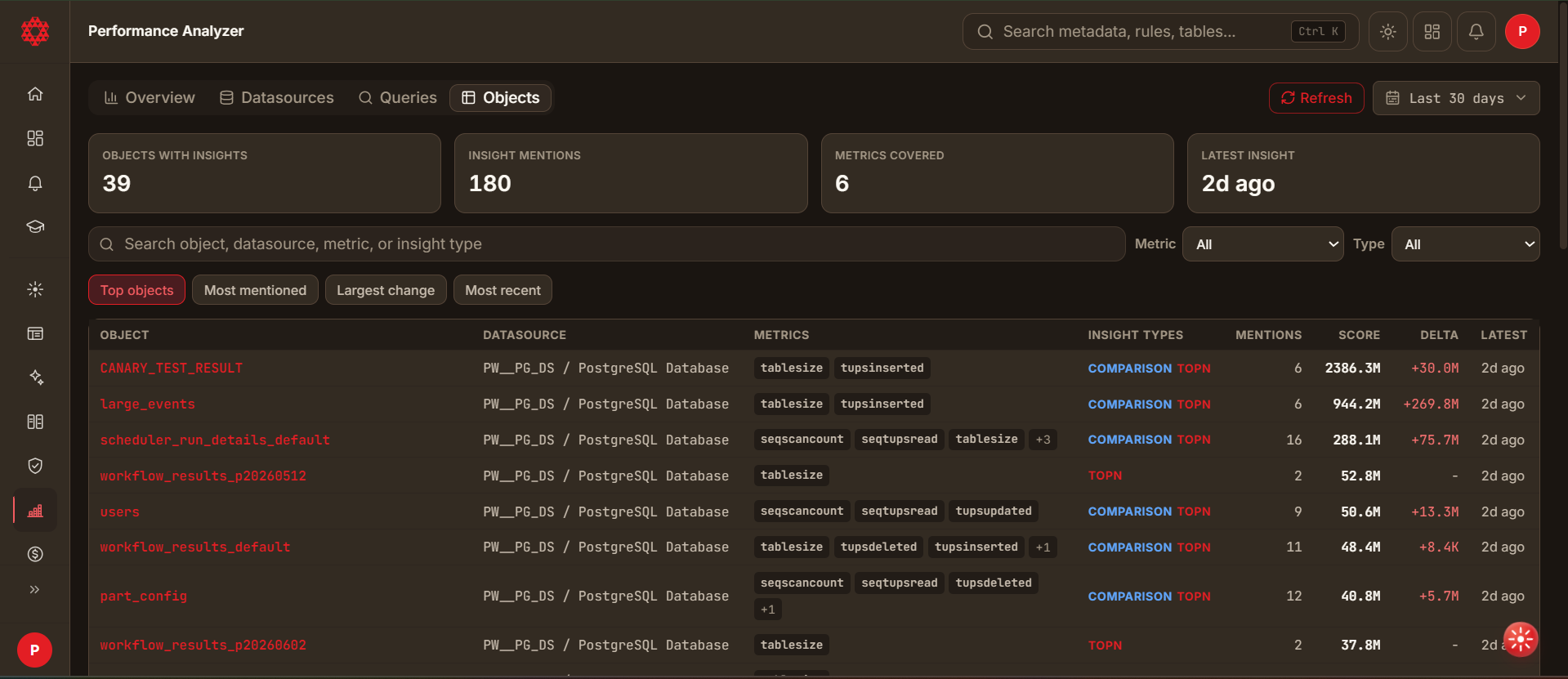Open workflow_results_p20260602 object link
This screenshot has width=1568, height=679.
click(203, 645)
